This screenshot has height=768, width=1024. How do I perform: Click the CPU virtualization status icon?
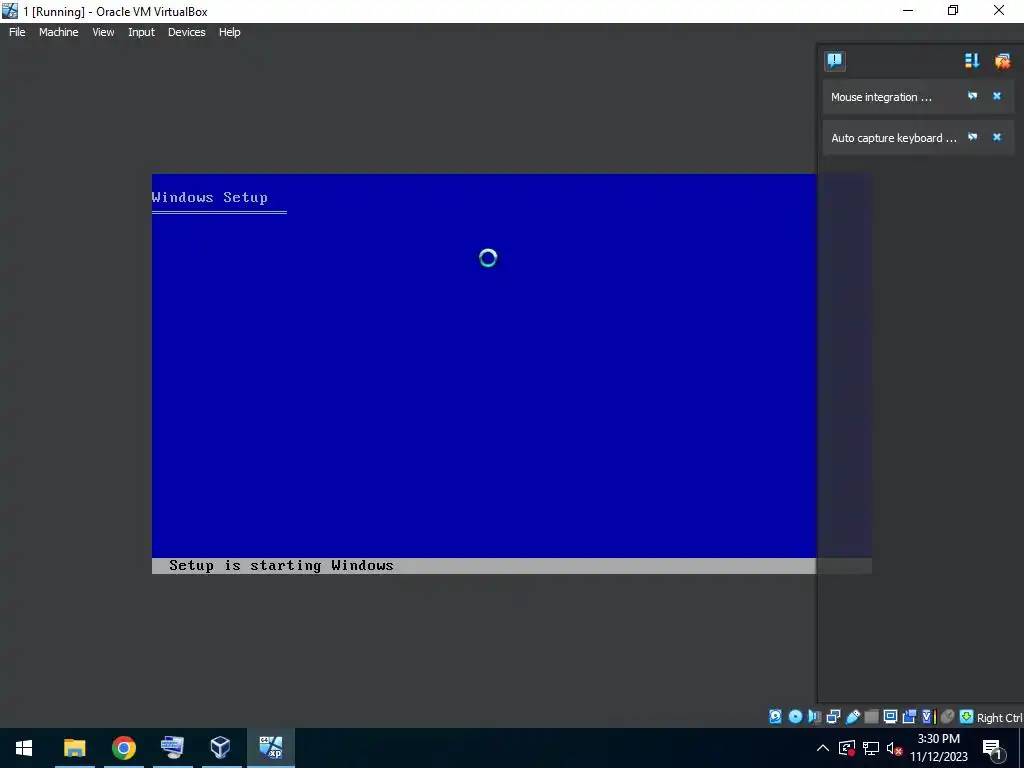pyautogui.click(x=928, y=716)
